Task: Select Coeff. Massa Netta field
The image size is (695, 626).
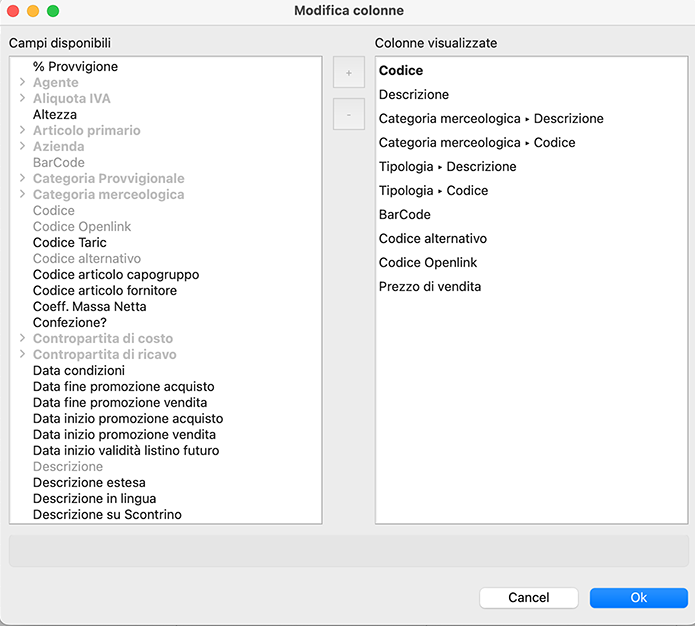Action: pos(89,307)
